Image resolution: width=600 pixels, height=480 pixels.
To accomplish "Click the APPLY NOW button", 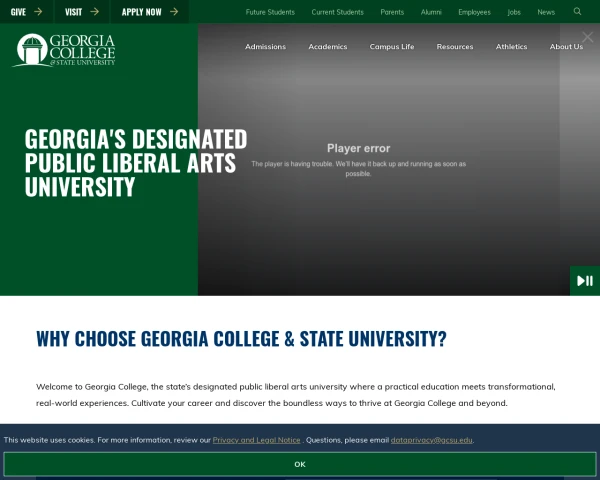I will click(150, 12).
